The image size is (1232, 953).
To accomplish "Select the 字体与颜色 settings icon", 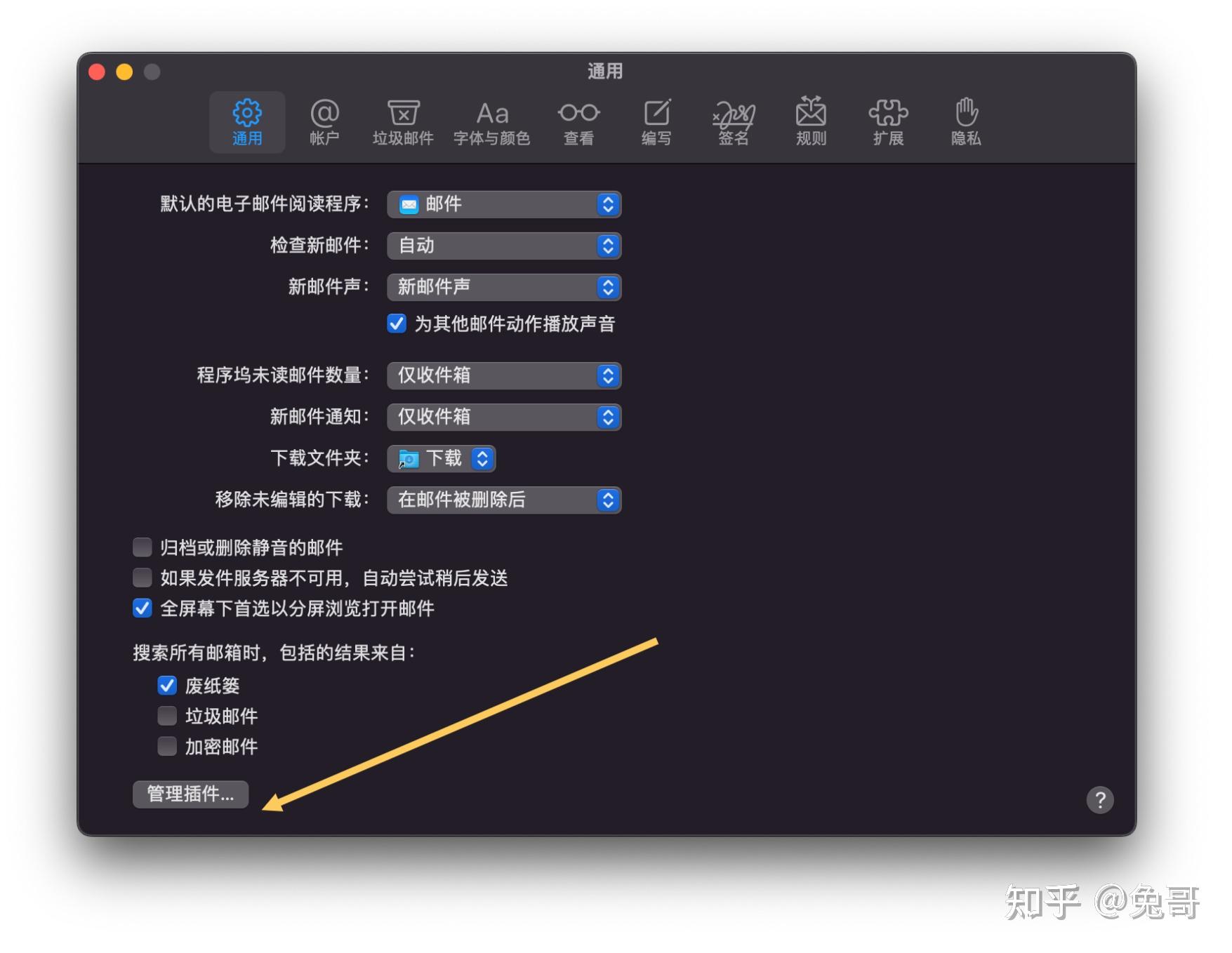I will coord(491,121).
